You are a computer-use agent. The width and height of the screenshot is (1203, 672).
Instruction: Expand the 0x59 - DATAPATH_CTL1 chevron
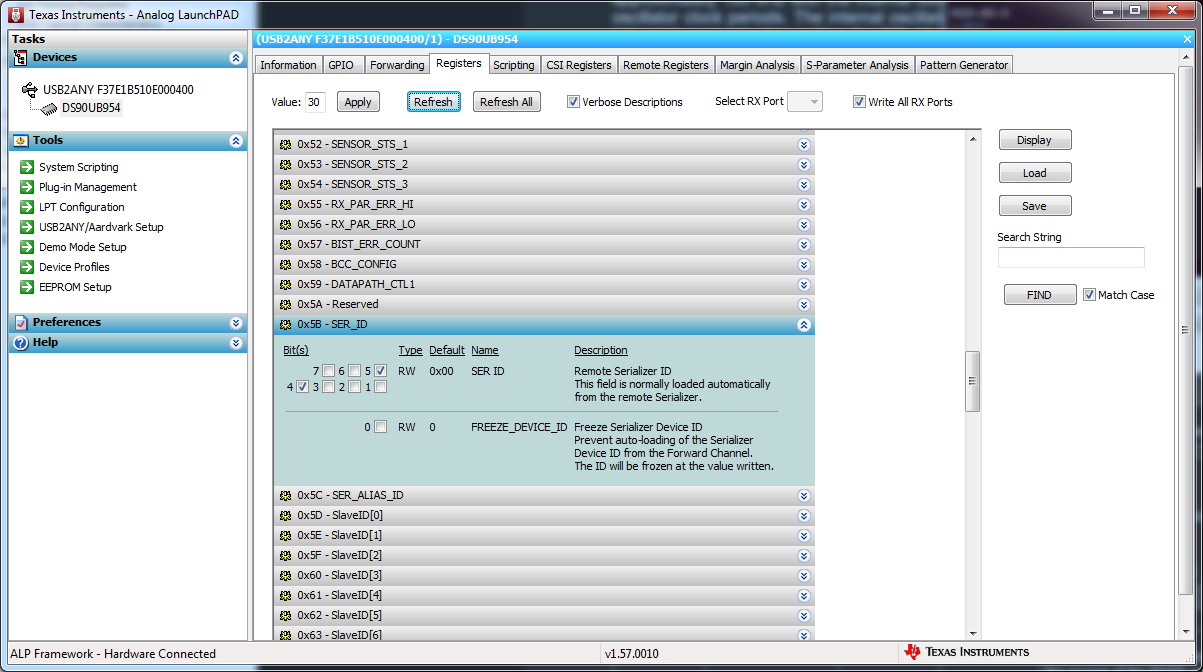tap(803, 284)
